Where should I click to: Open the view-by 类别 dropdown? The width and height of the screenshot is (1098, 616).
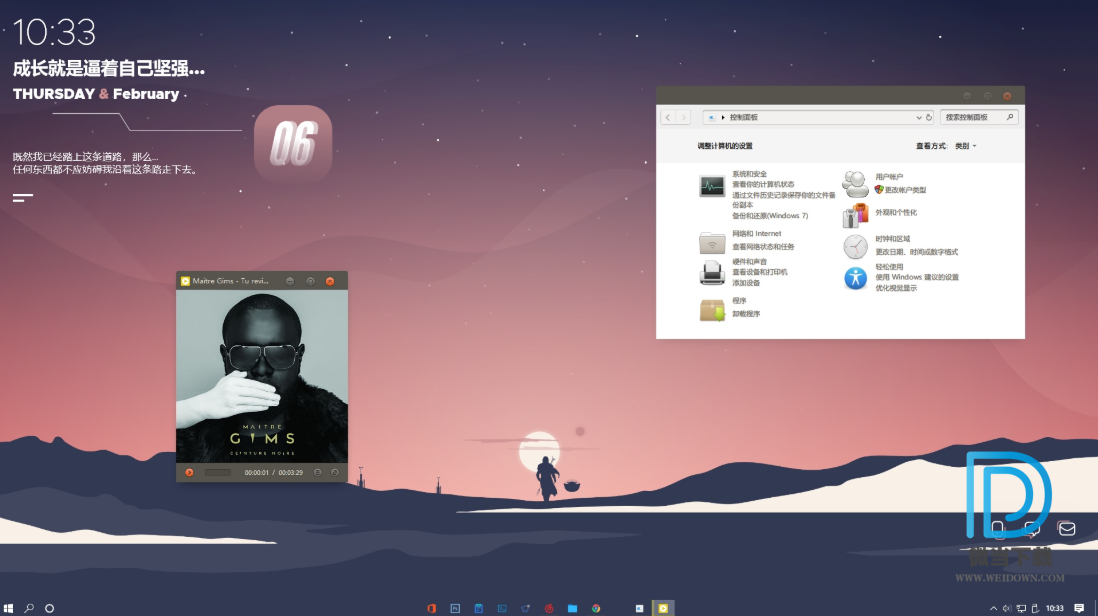click(966, 146)
